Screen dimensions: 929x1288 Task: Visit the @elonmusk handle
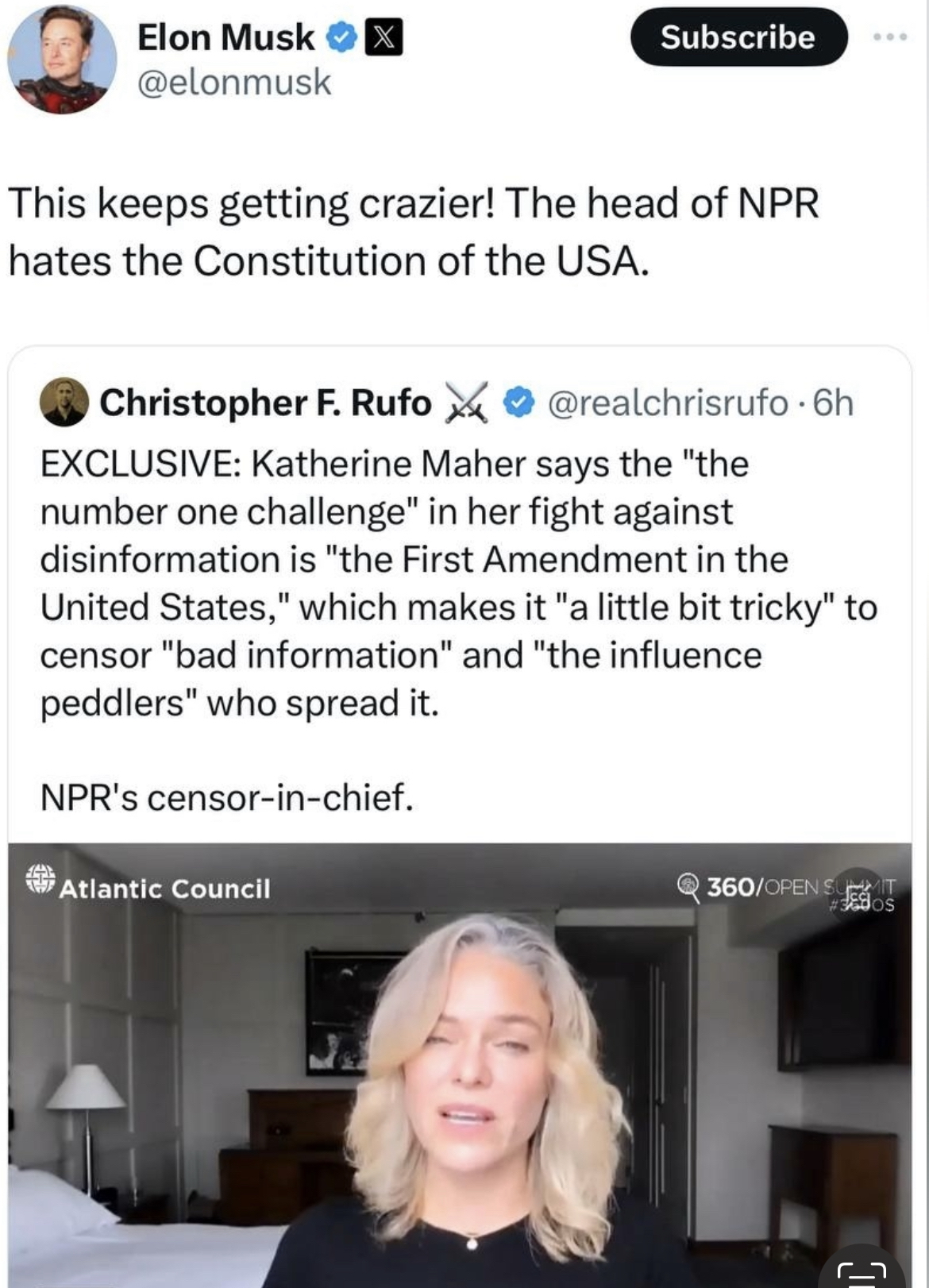[234, 83]
